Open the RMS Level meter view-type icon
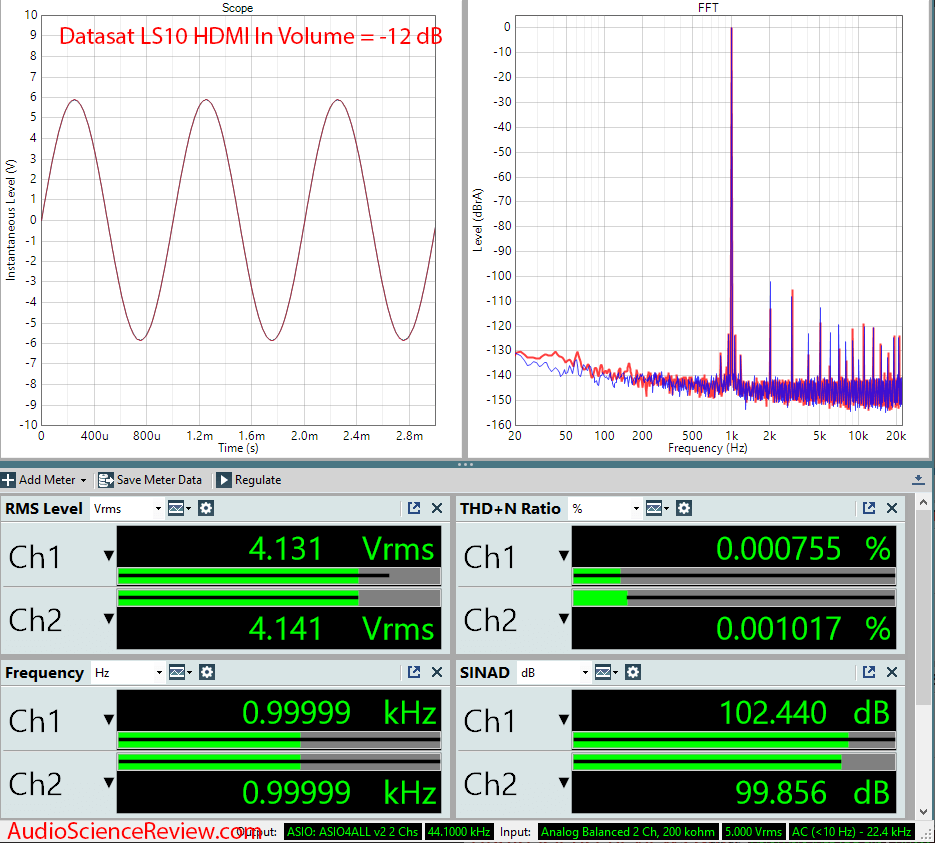935x843 pixels. [x=179, y=509]
